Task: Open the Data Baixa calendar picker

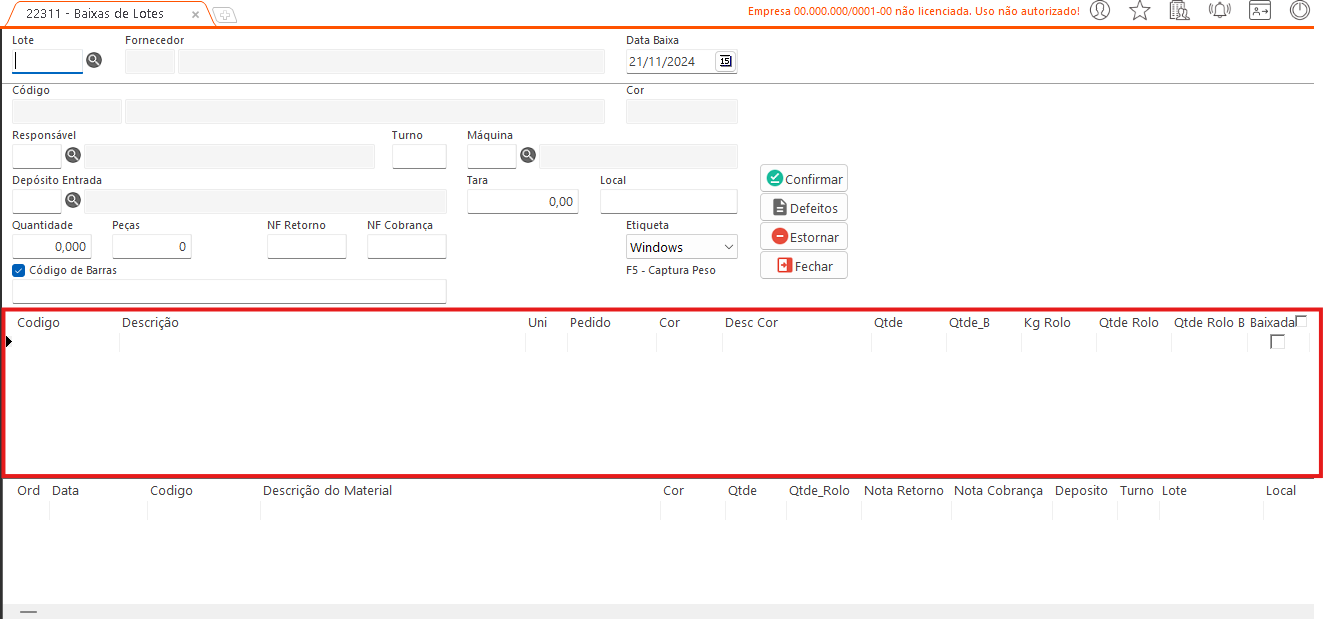Action: 725,61
